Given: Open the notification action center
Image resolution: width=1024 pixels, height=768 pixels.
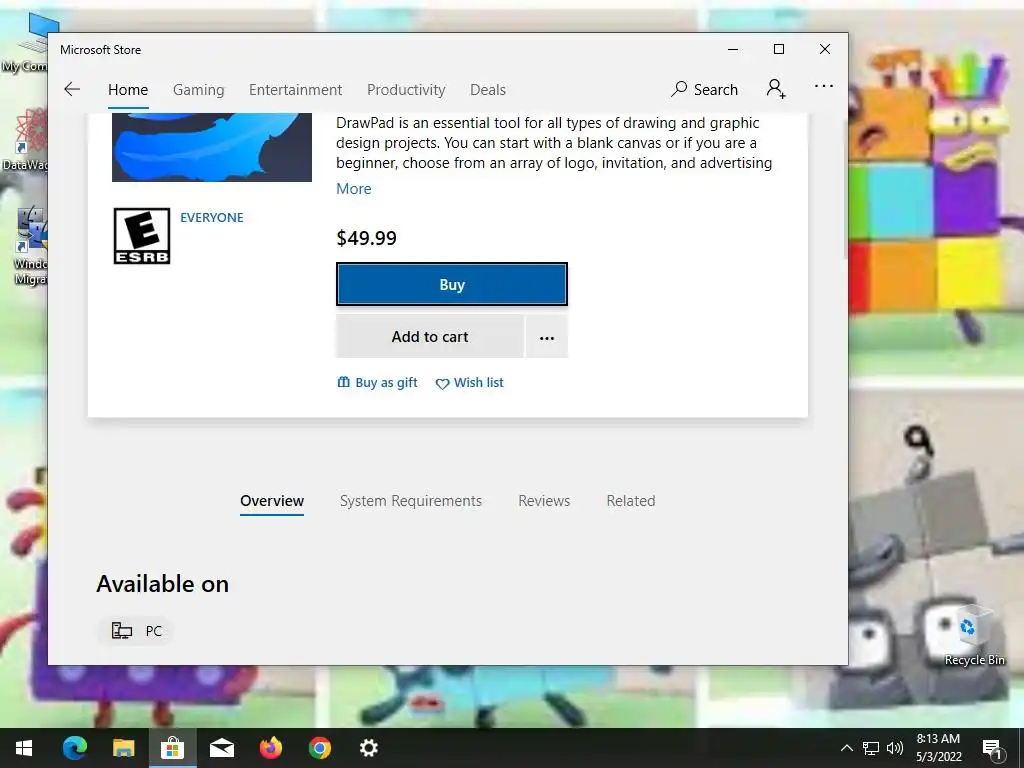Looking at the screenshot, I should click(x=992, y=748).
